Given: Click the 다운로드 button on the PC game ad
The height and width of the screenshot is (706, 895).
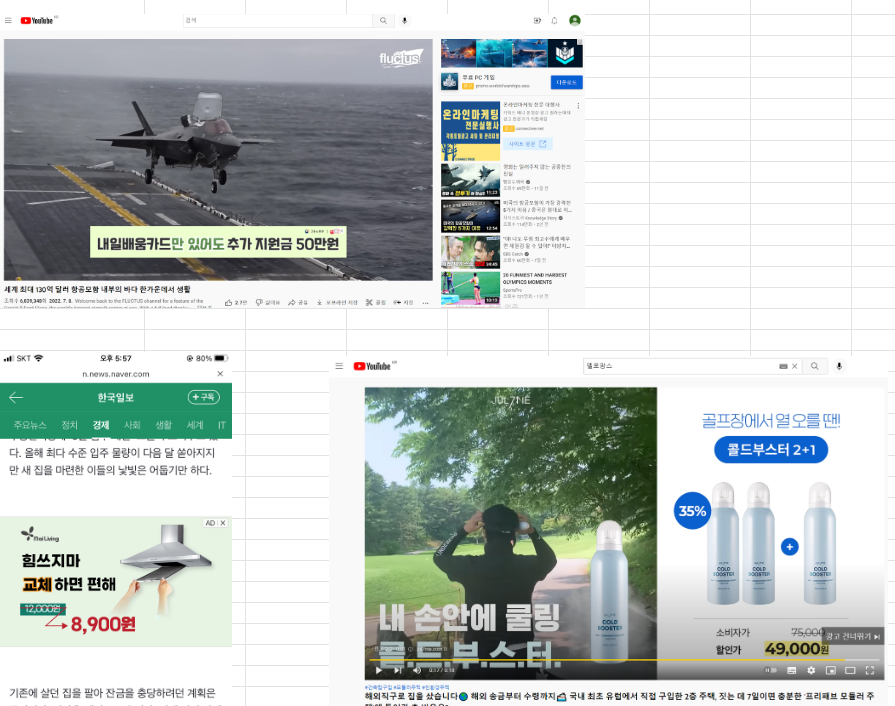Looking at the screenshot, I should [567, 82].
